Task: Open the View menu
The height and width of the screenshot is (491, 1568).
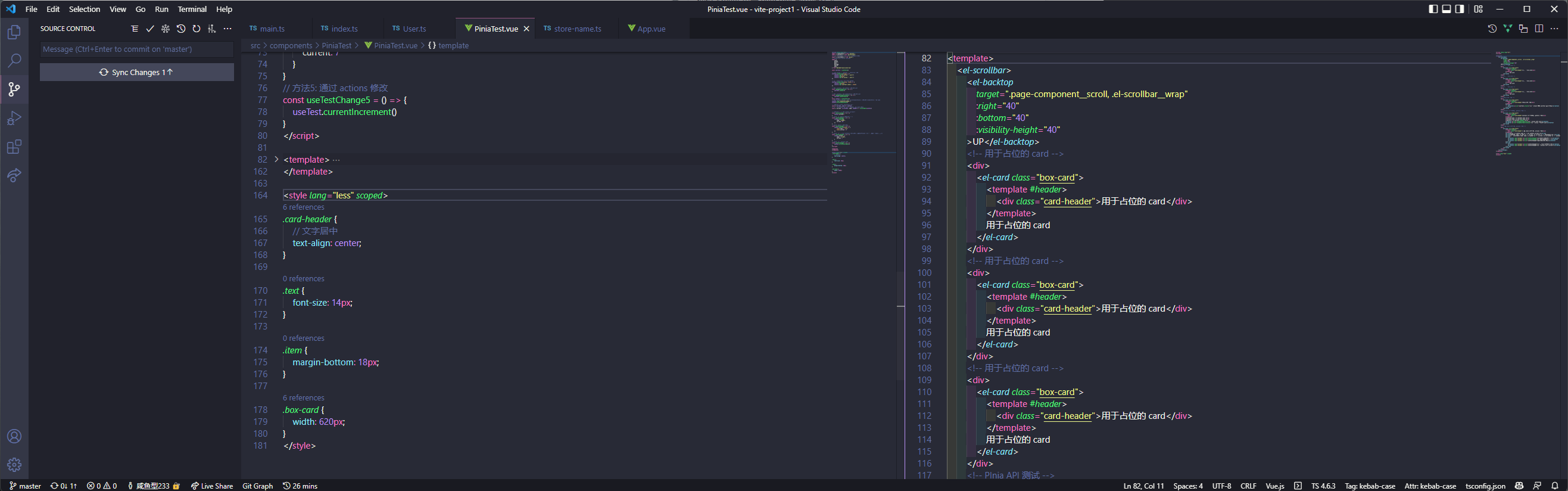Action: pos(117,9)
